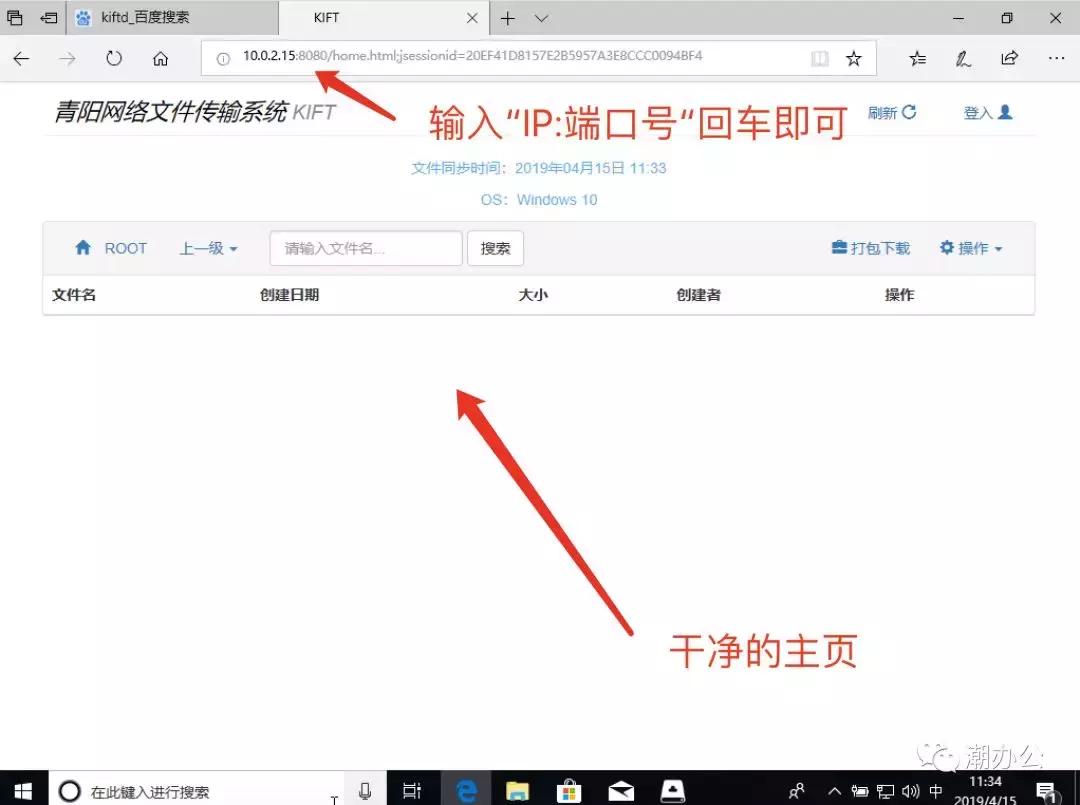This screenshot has width=1080, height=805.
Task: Click the Share icon in Edge toolbar
Action: tap(1010, 58)
